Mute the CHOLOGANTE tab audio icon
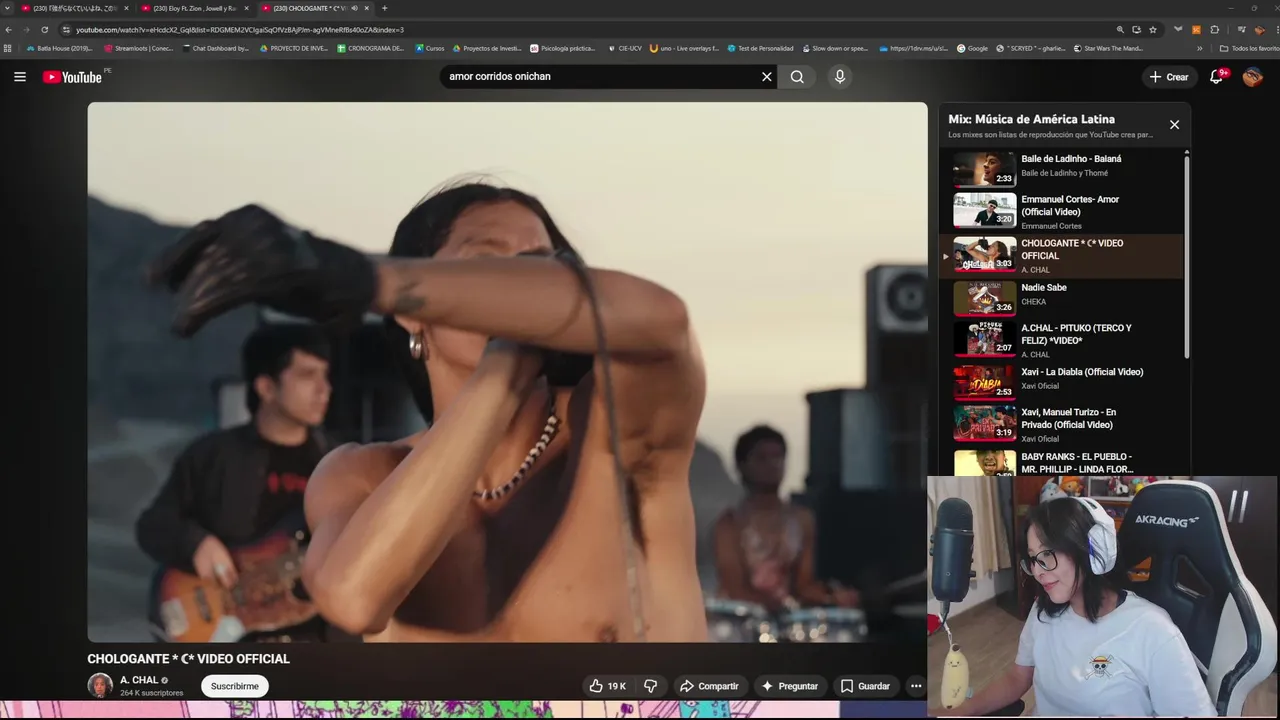The width and height of the screenshot is (1280, 720). coord(354,8)
